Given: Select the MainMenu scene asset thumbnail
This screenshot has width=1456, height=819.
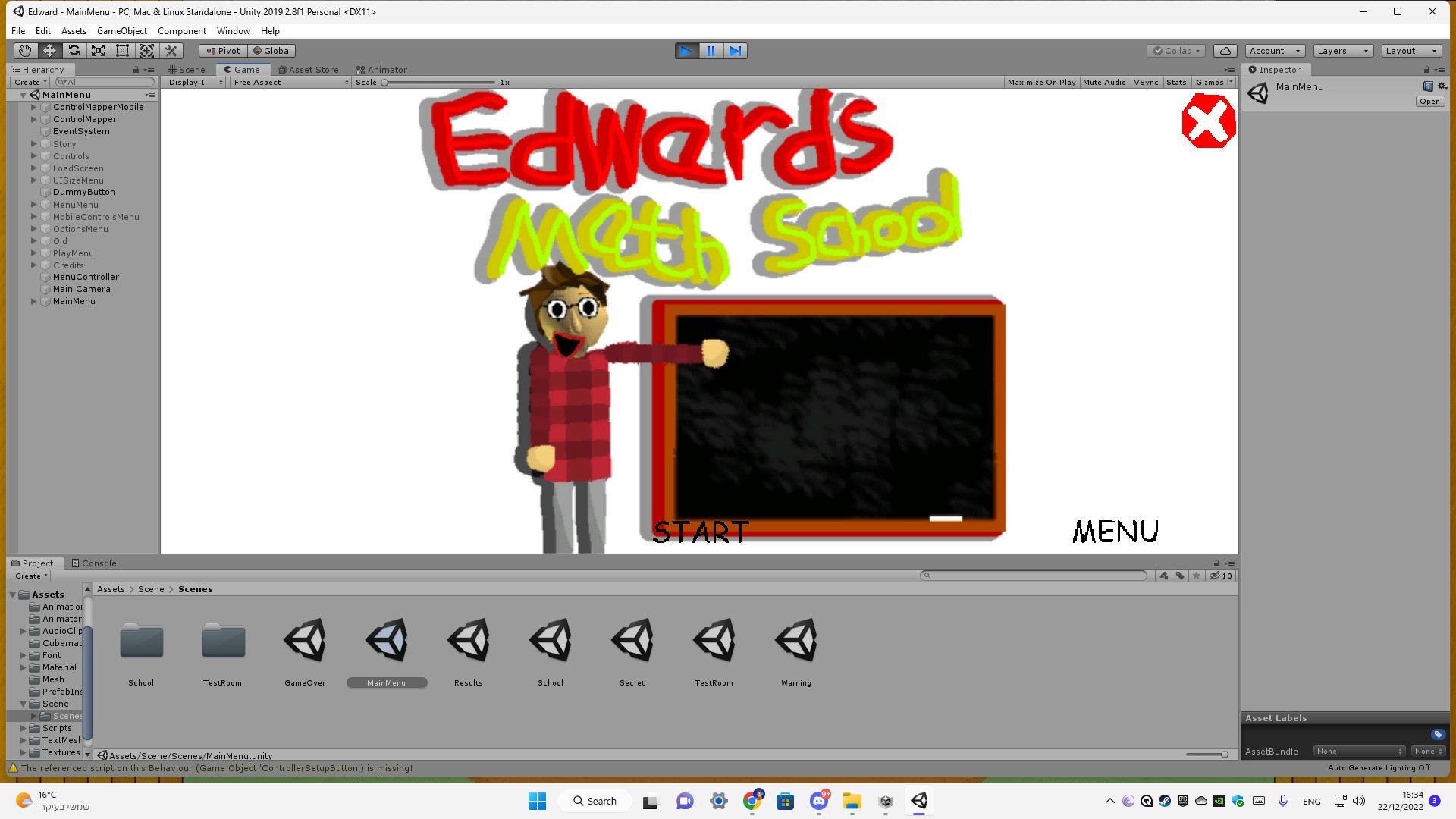Looking at the screenshot, I should tap(387, 639).
